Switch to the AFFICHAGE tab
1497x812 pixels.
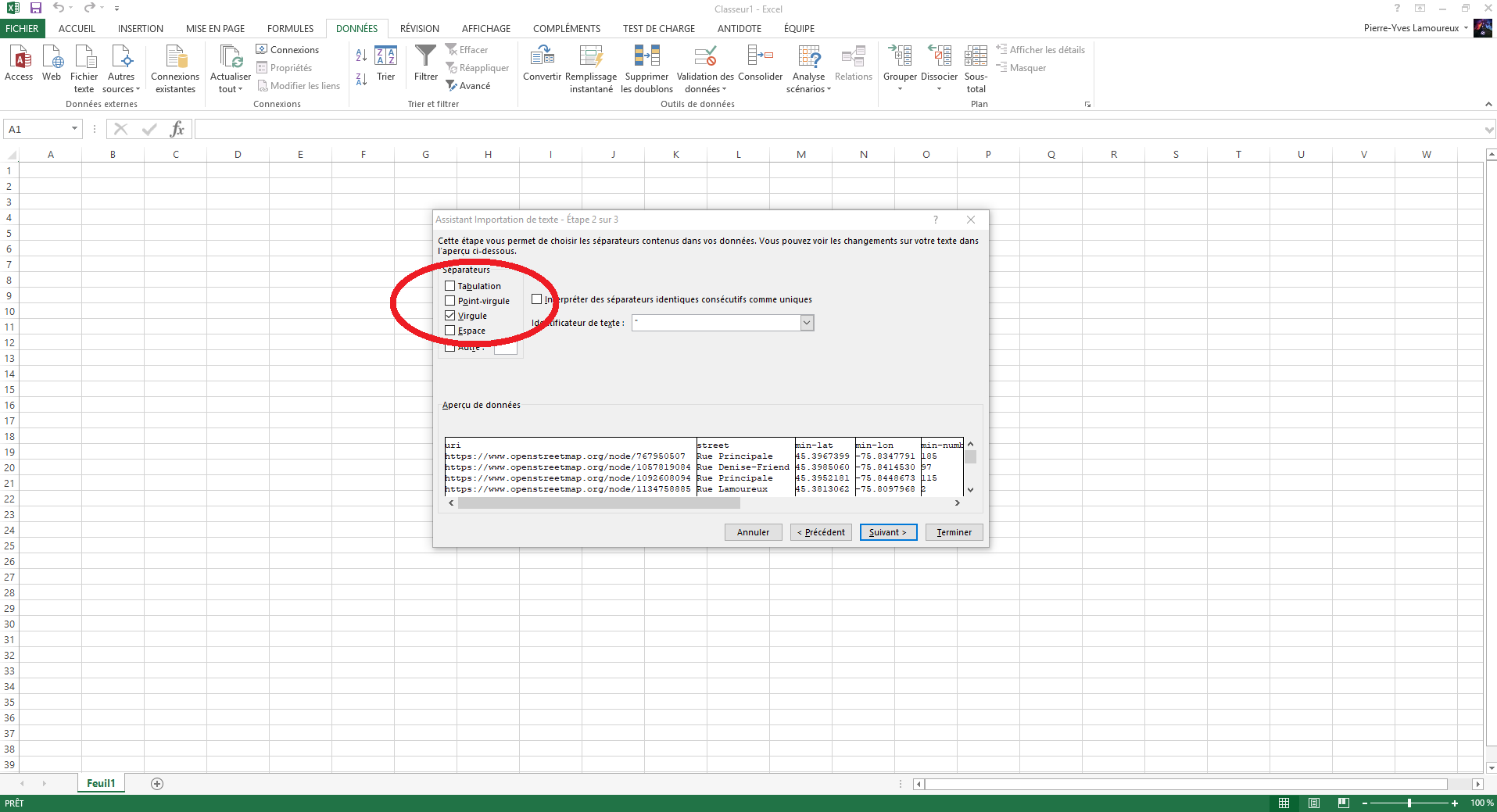pos(486,28)
